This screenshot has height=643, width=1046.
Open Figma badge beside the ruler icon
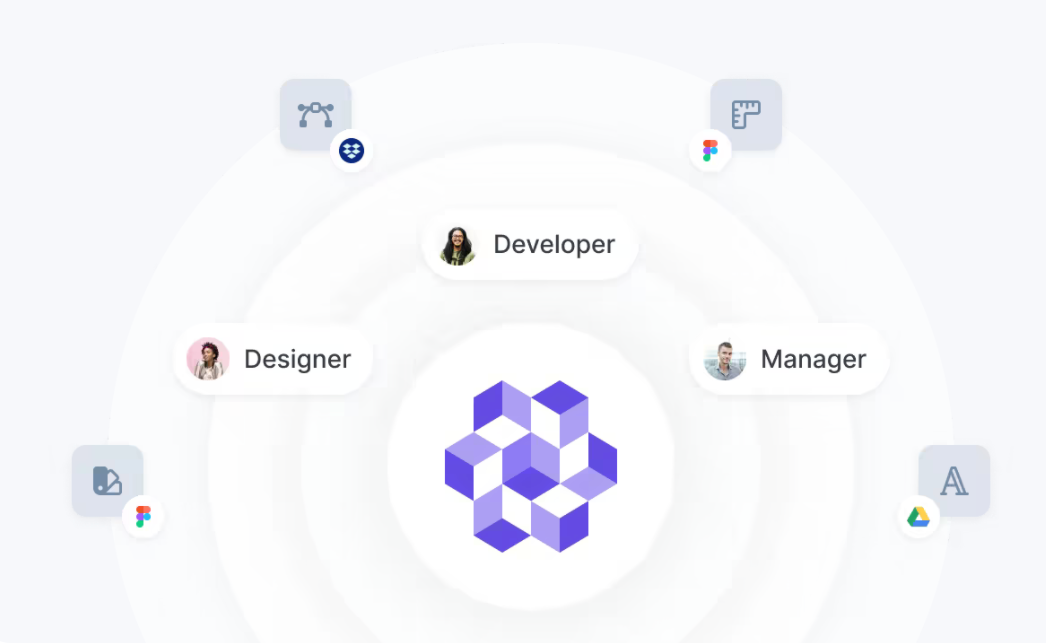709,150
